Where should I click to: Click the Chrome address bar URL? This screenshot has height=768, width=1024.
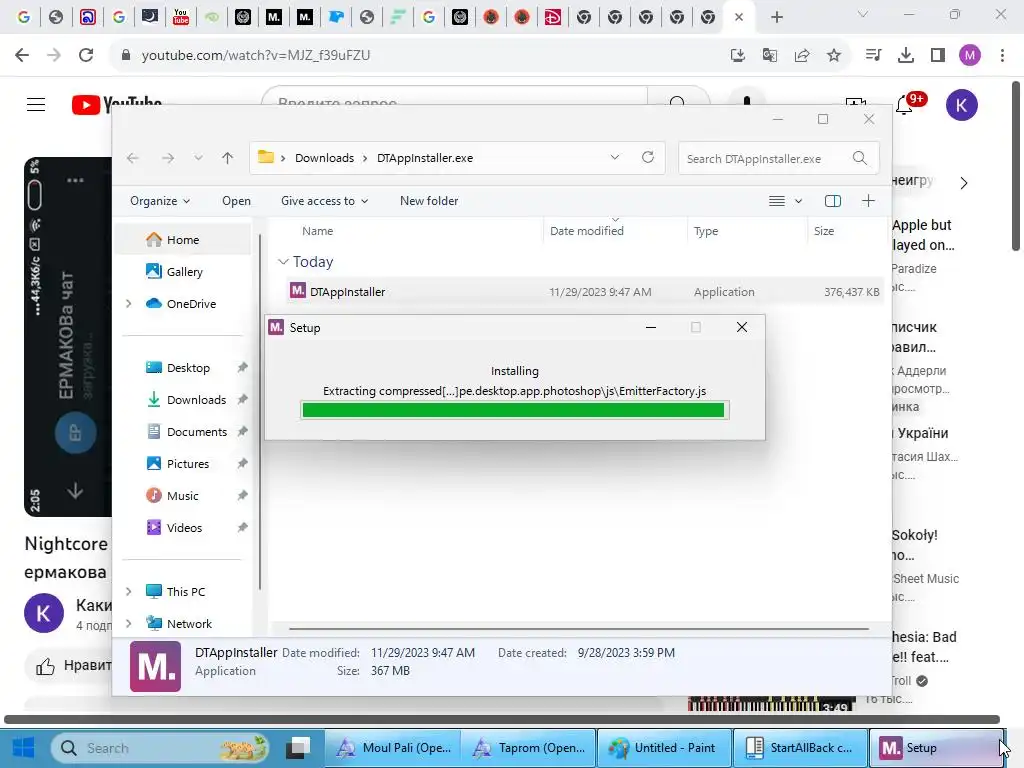(x=256, y=56)
